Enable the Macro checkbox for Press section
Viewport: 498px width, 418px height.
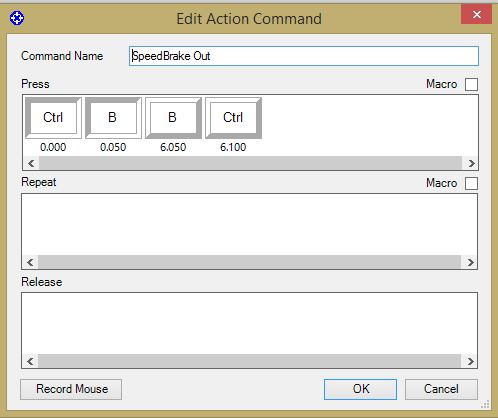471,84
